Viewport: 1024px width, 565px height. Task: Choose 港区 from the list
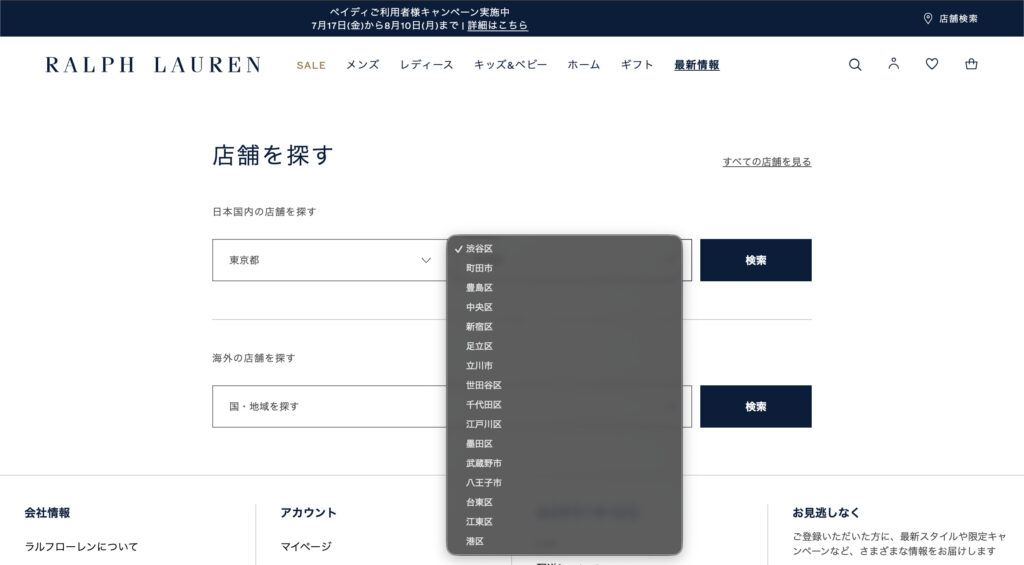click(x=564, y=541)
